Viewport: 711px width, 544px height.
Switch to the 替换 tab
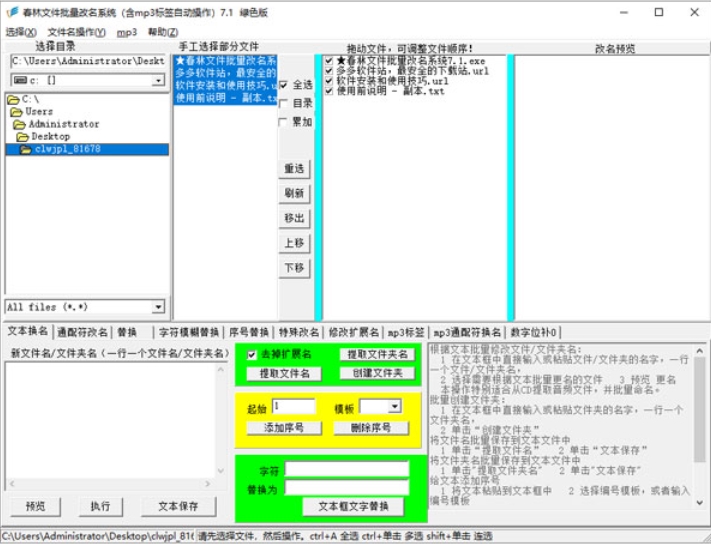pyautogui.click(x=131, y=332)
